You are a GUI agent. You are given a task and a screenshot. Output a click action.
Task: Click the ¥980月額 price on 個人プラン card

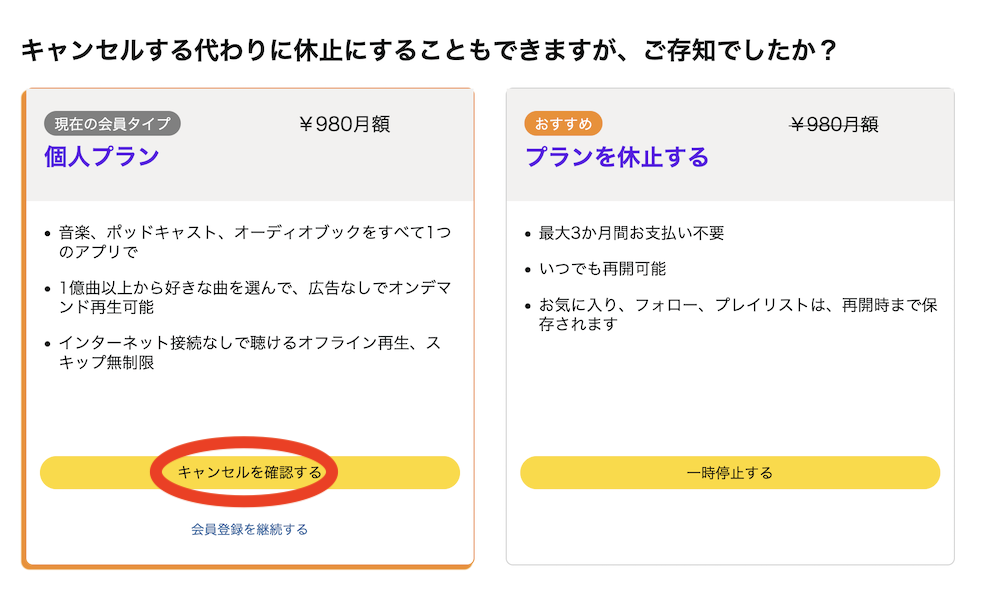point(344,124)
